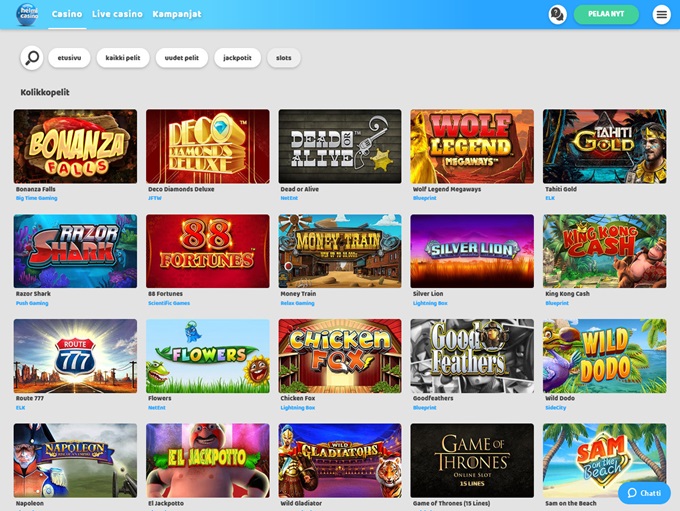
Task: Select the kaikki pelit filter
Action: (x=123, y=58)
